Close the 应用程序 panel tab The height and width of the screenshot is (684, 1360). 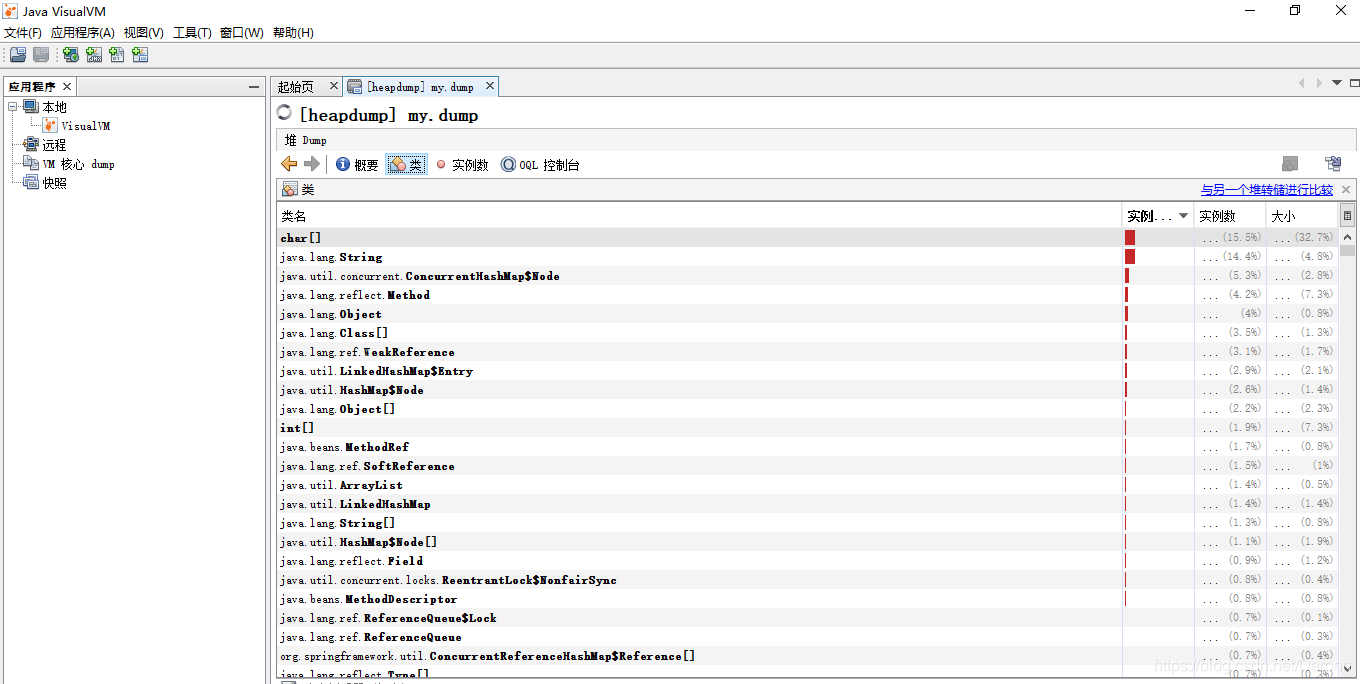67,87
